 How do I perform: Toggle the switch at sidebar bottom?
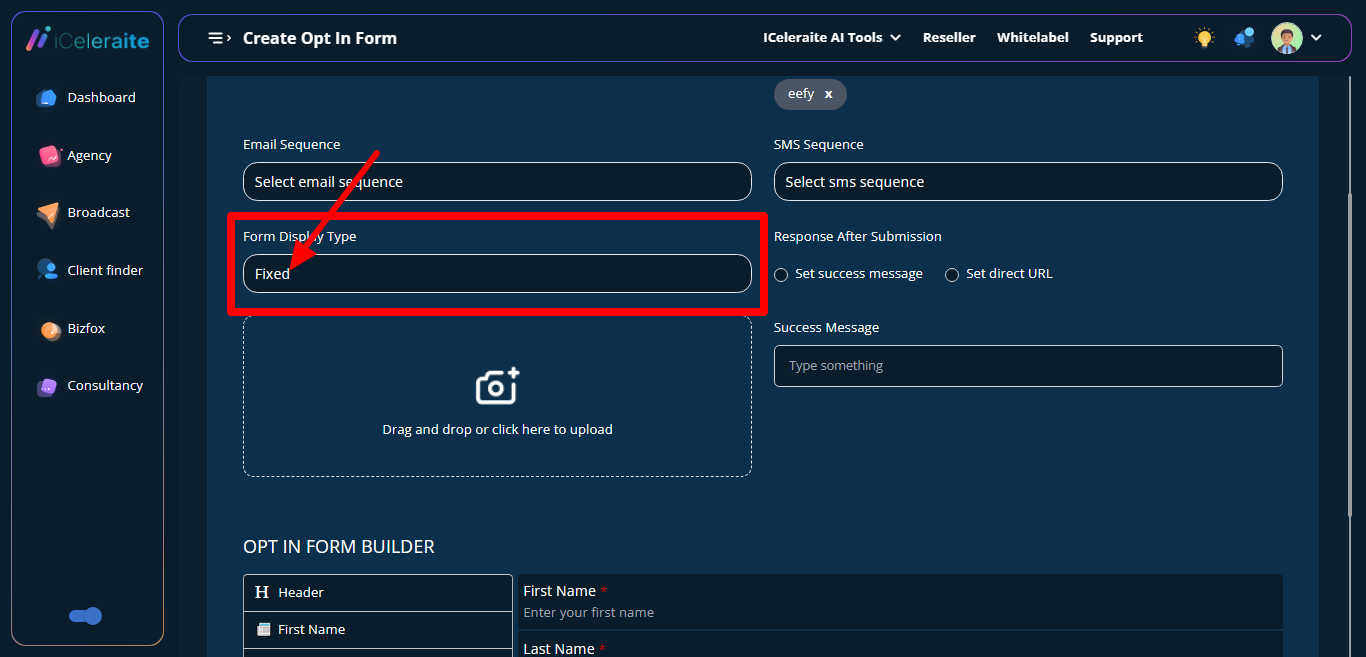[x=86, y=616]
